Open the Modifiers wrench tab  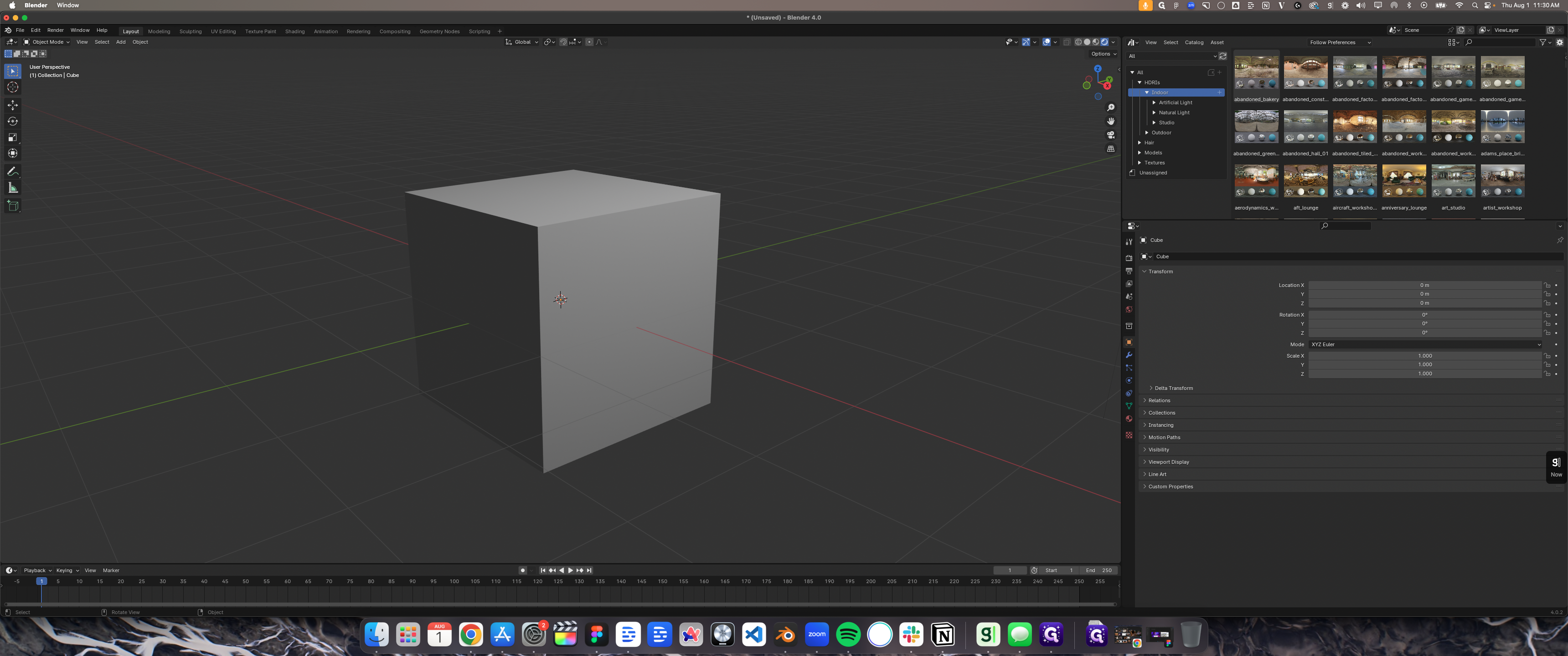coord(1129,355)
